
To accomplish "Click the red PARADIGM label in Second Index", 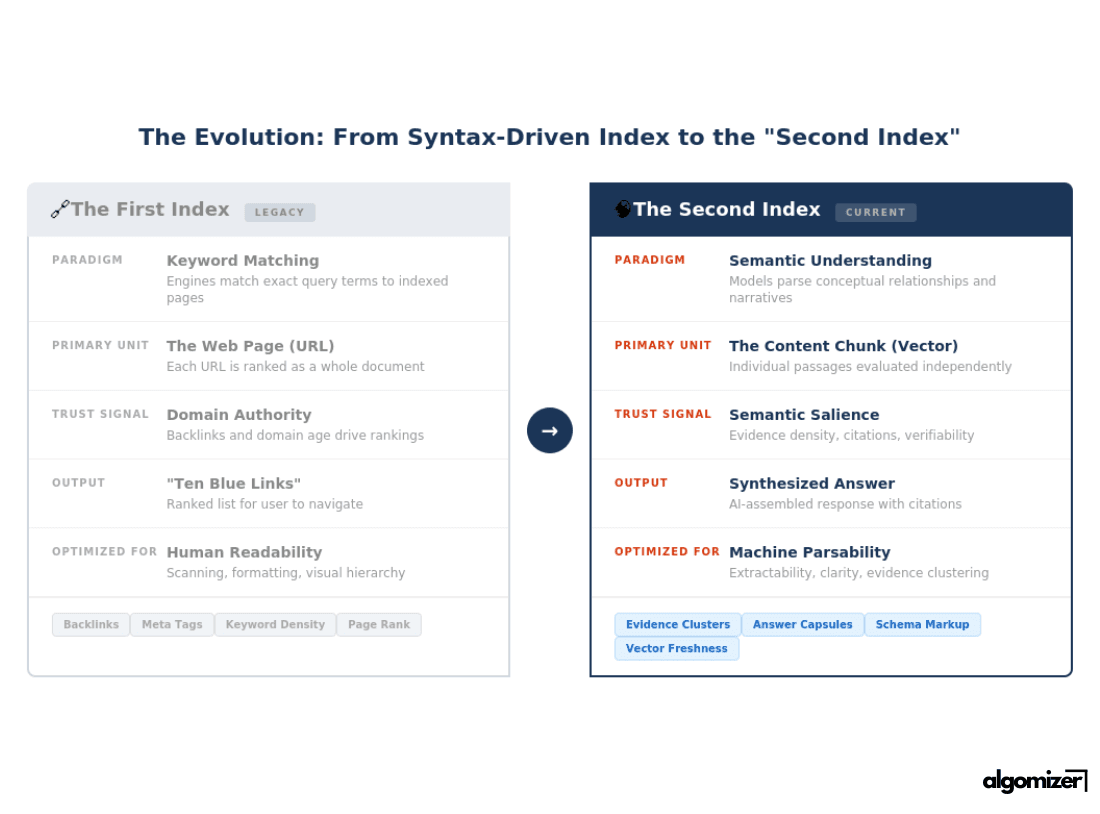I will tap(650, 260).
